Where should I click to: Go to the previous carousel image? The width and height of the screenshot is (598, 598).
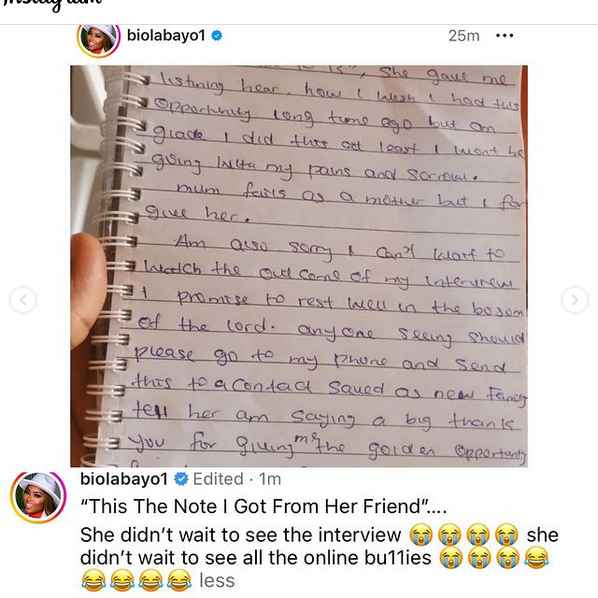coord(23,300)
